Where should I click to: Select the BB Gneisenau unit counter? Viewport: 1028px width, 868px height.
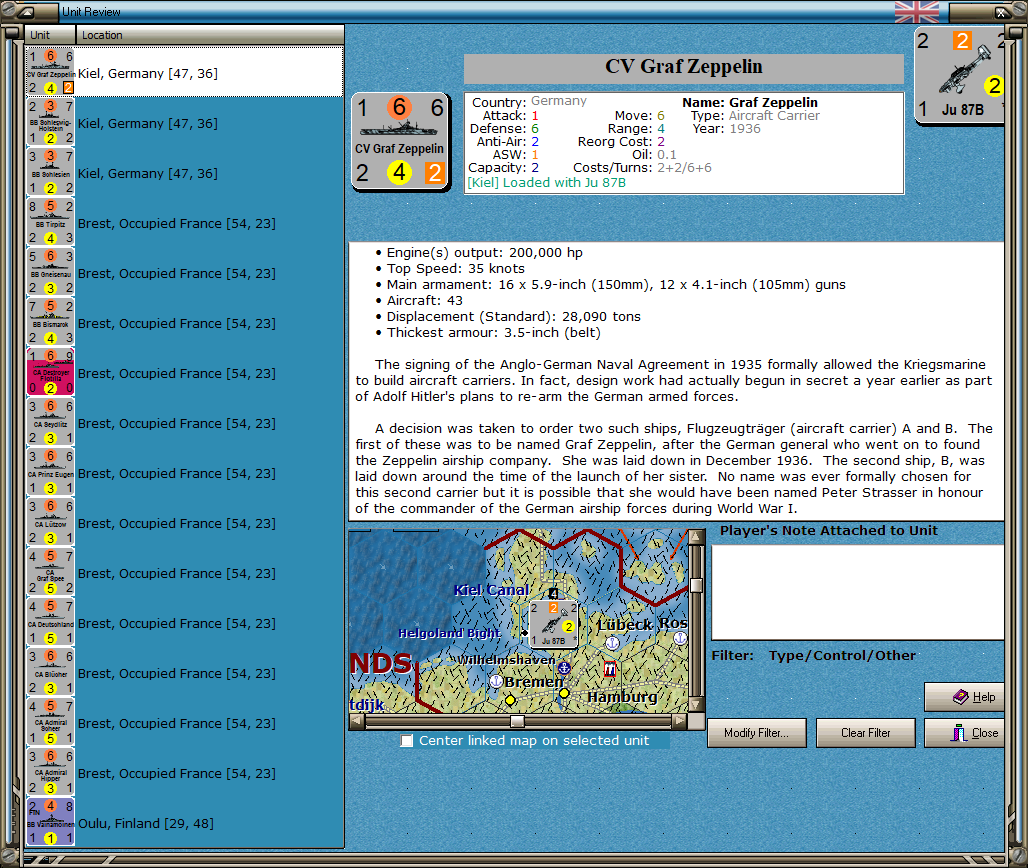coord(50,272)
